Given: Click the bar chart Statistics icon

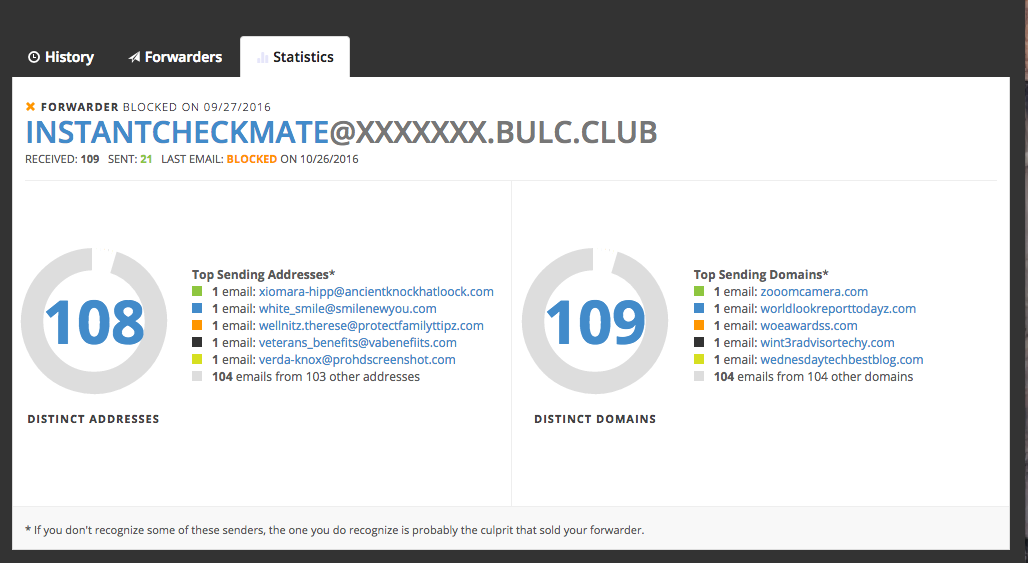Looking at the screenshot, I should click(262, 57).
